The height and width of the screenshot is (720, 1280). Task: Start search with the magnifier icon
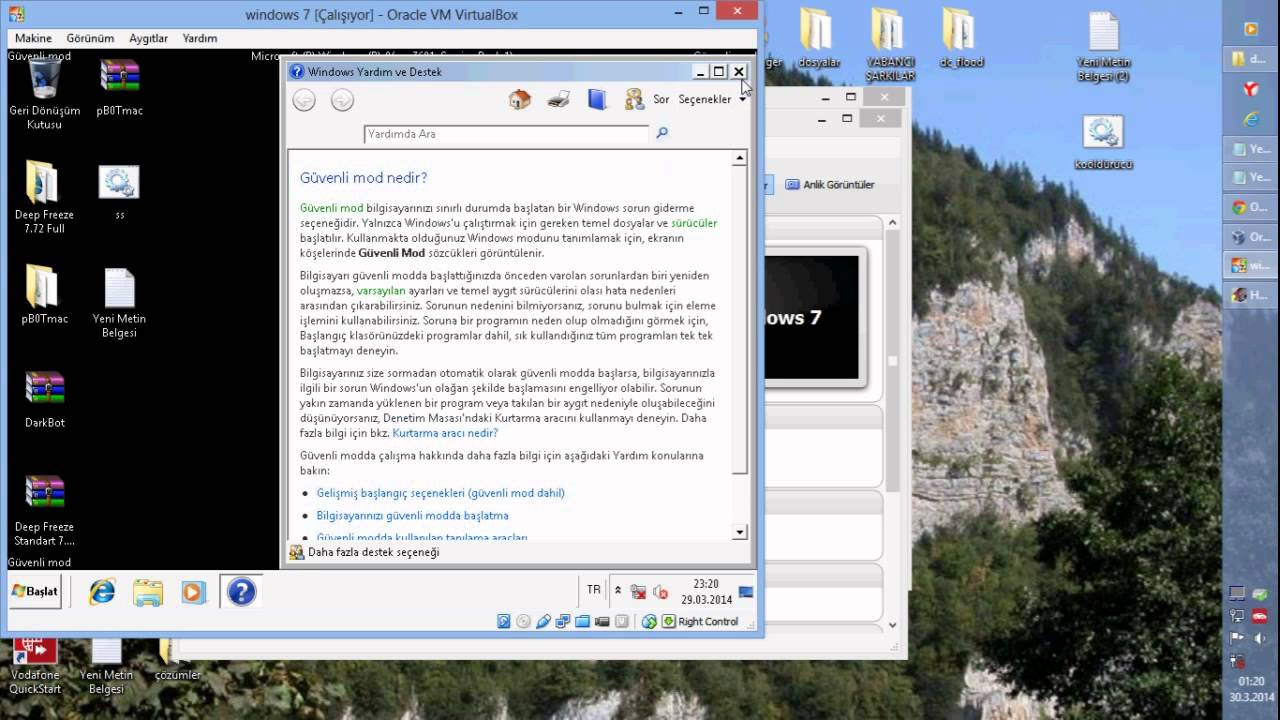pos(661,133)
